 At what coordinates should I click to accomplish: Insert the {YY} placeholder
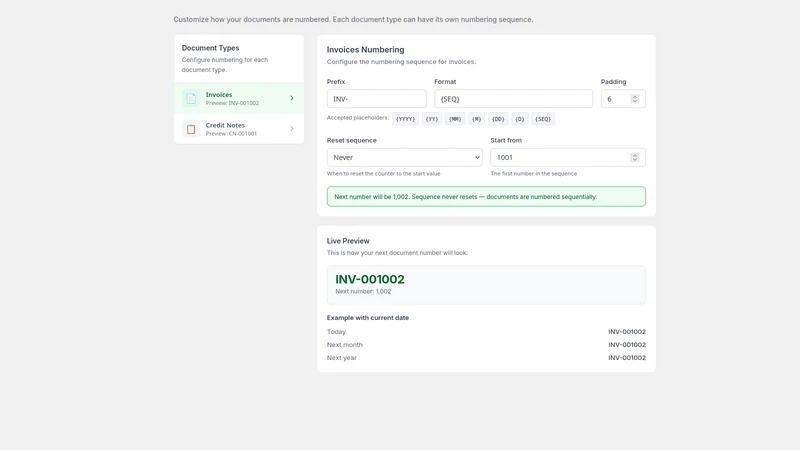[432, 119]
